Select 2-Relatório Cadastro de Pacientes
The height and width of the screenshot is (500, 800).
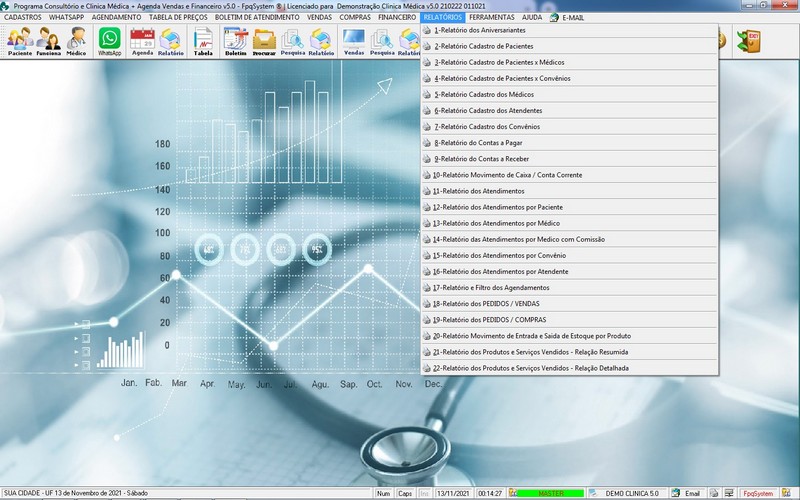click(x=569, y=46)
